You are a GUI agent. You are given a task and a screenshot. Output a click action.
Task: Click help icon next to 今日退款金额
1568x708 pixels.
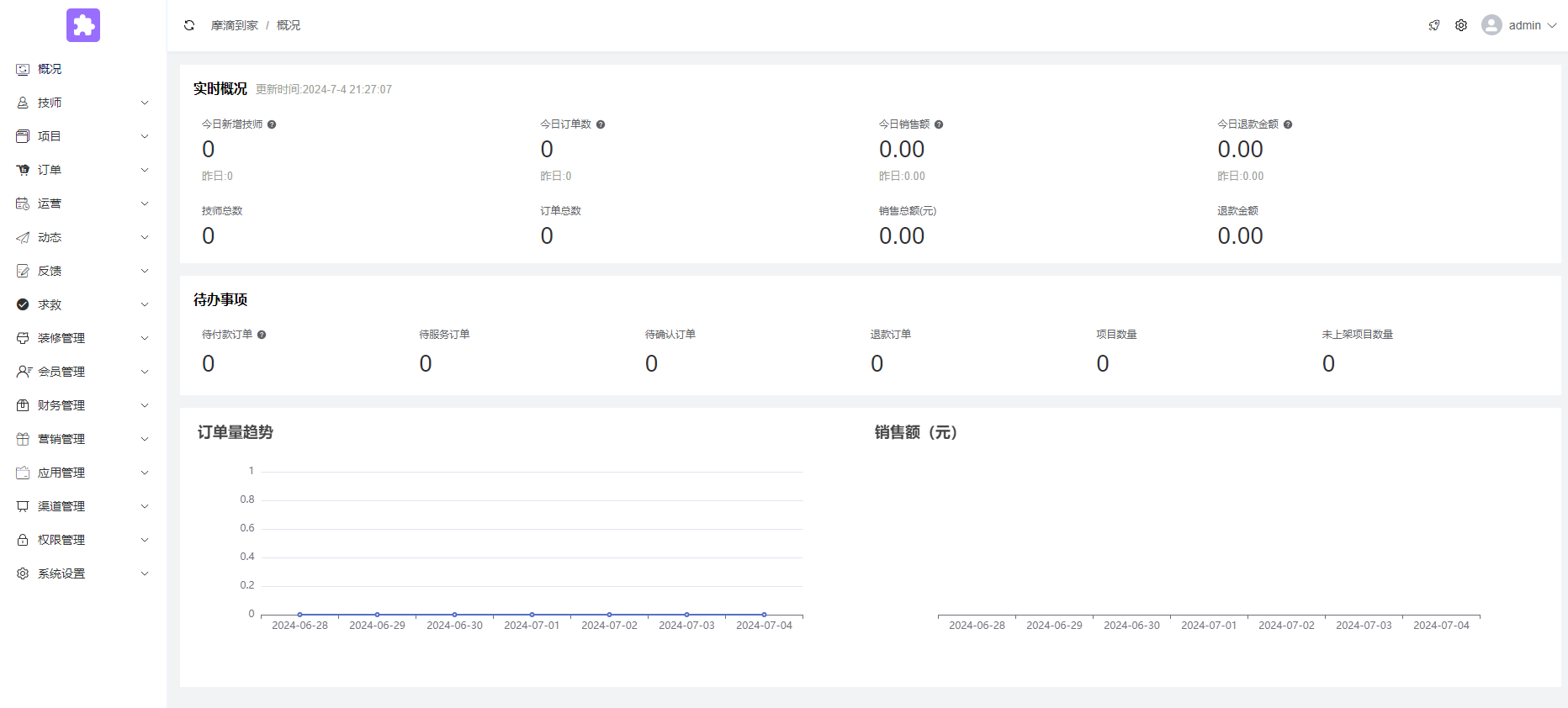1288,124
